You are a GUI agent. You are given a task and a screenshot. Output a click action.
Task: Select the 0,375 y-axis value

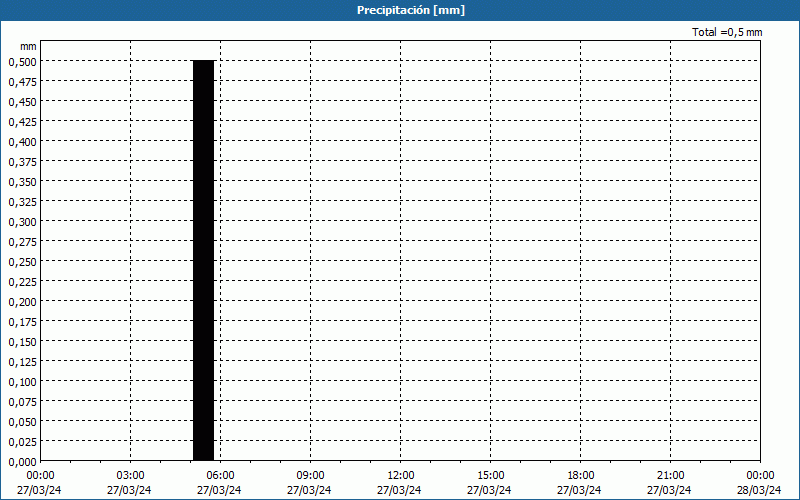[x=23, y=162]
